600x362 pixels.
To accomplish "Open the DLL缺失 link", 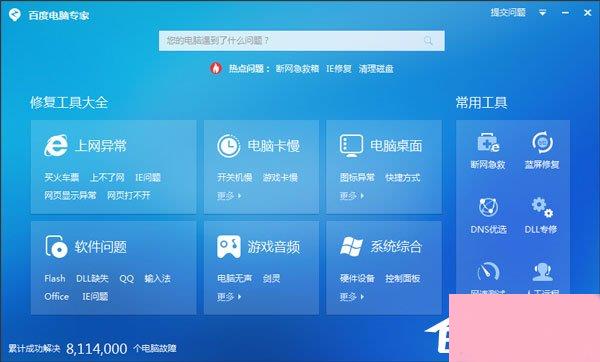I will click(x=92, y=279).
